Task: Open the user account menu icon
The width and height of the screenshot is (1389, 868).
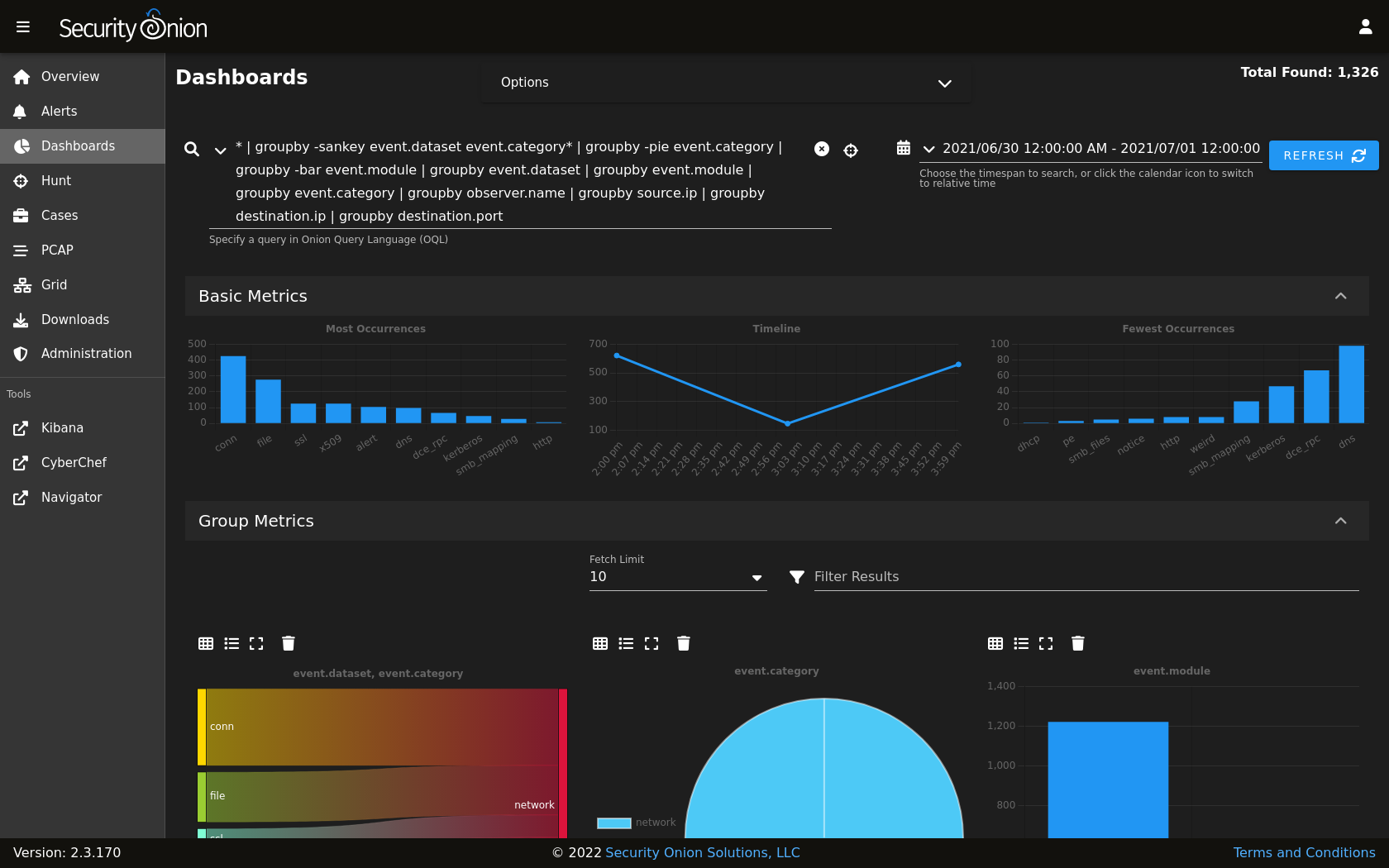Action: [x=1365, y=27]
